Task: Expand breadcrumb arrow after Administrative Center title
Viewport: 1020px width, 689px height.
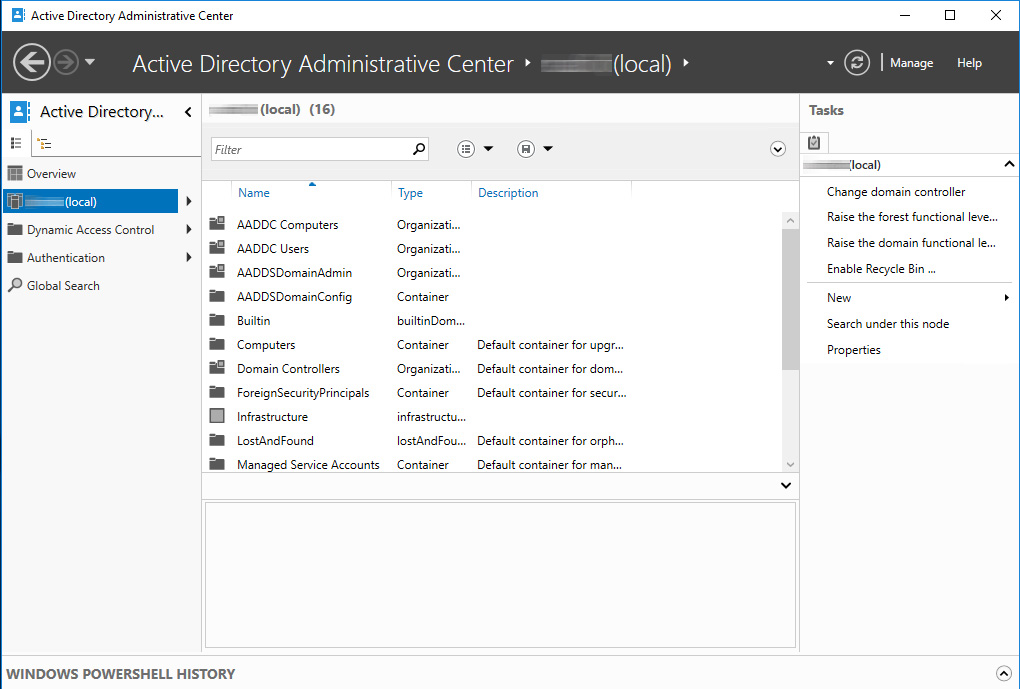Action: tap(528, 63)
